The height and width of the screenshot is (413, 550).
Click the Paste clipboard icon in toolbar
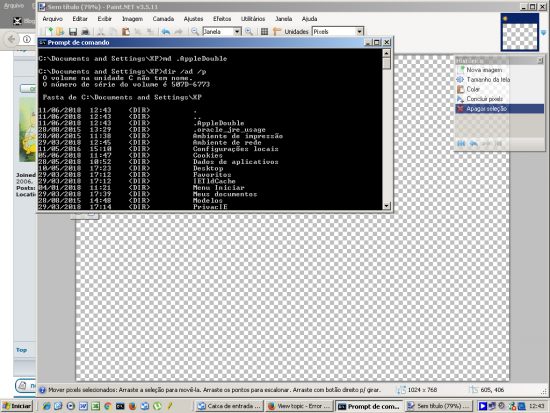click(x=126, y=32)
